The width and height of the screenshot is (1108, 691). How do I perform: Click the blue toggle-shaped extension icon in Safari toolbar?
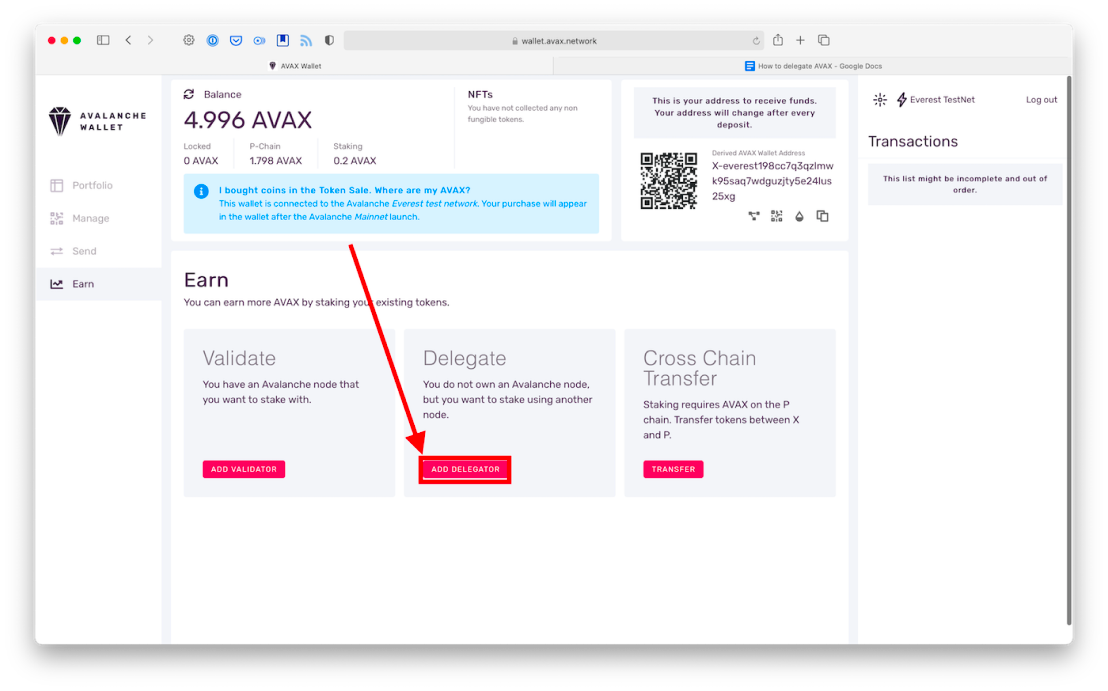tap(259, 40)
